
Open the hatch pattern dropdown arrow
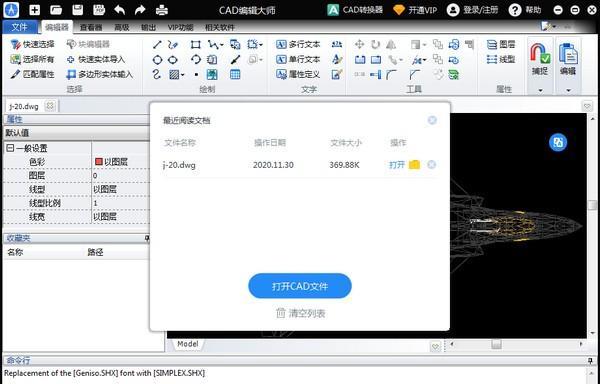[182, 75]
